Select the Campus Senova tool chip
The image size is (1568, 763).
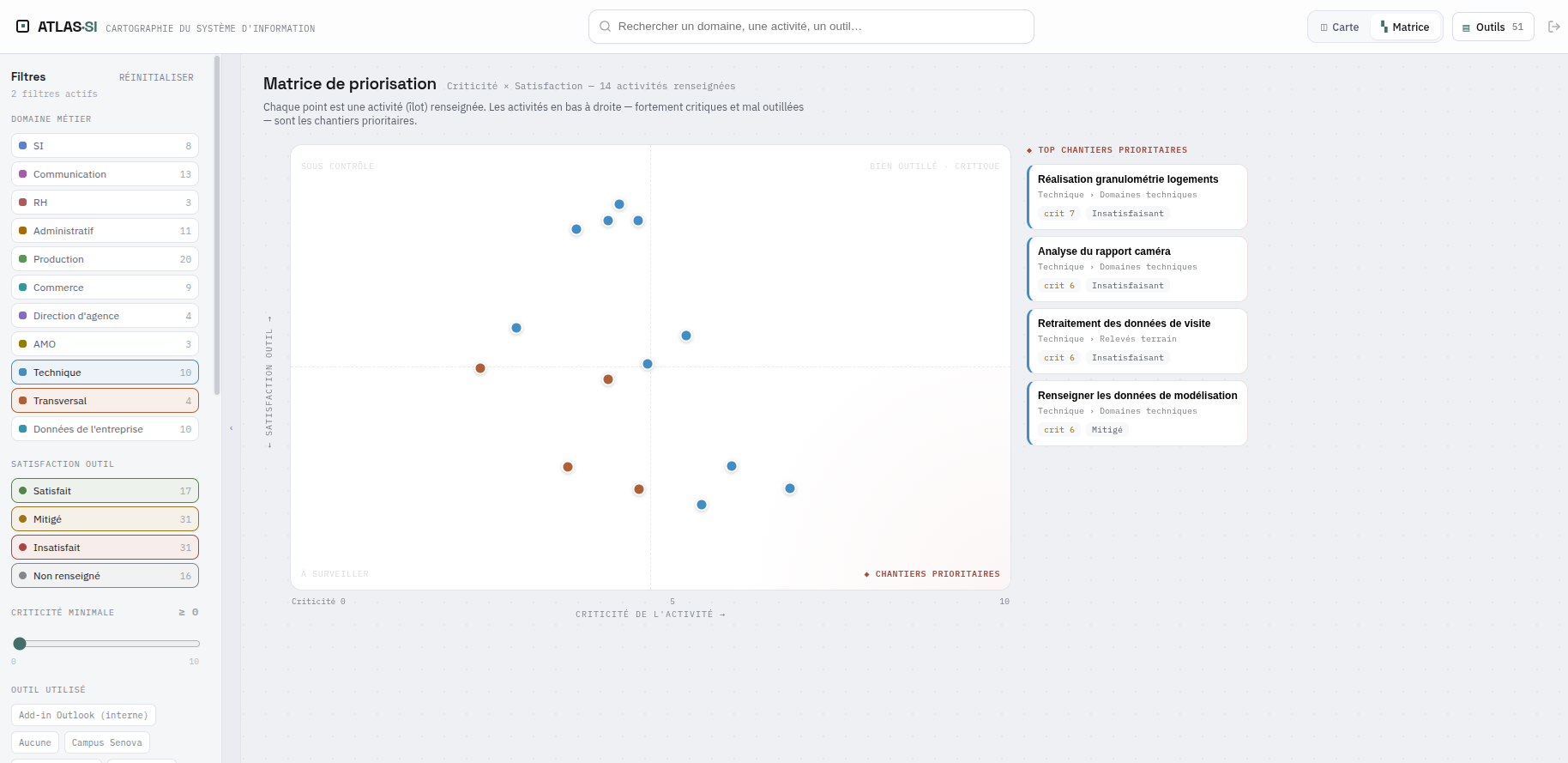[107, 742]
